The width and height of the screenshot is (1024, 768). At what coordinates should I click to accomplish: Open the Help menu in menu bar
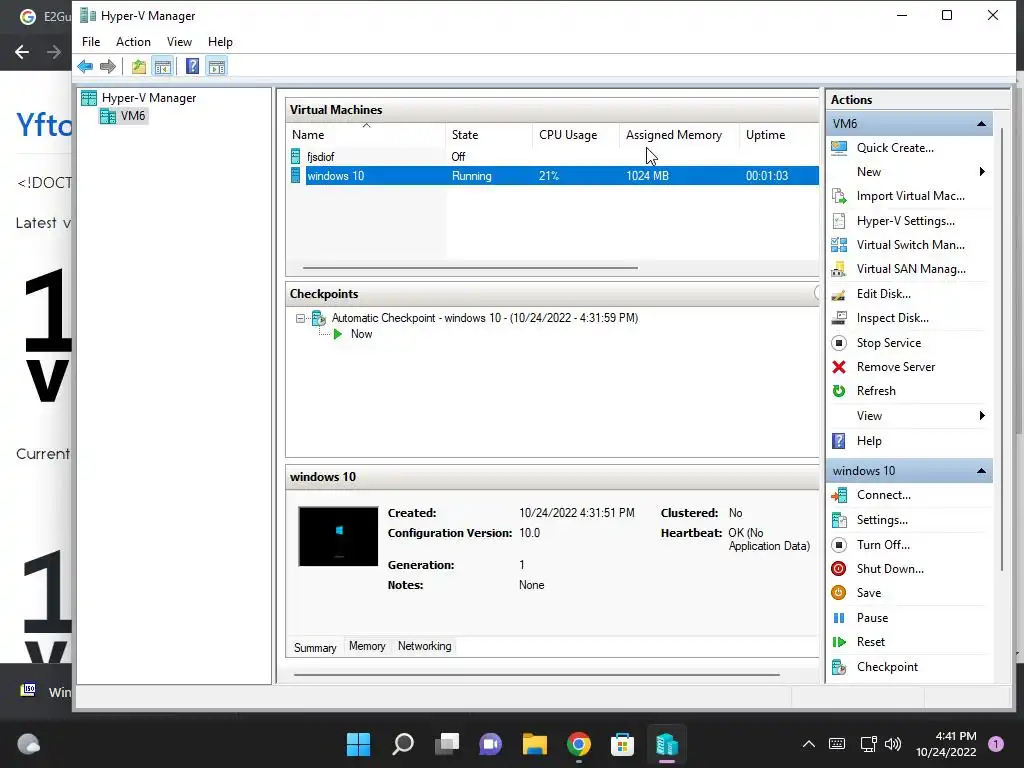coord(220,42)
